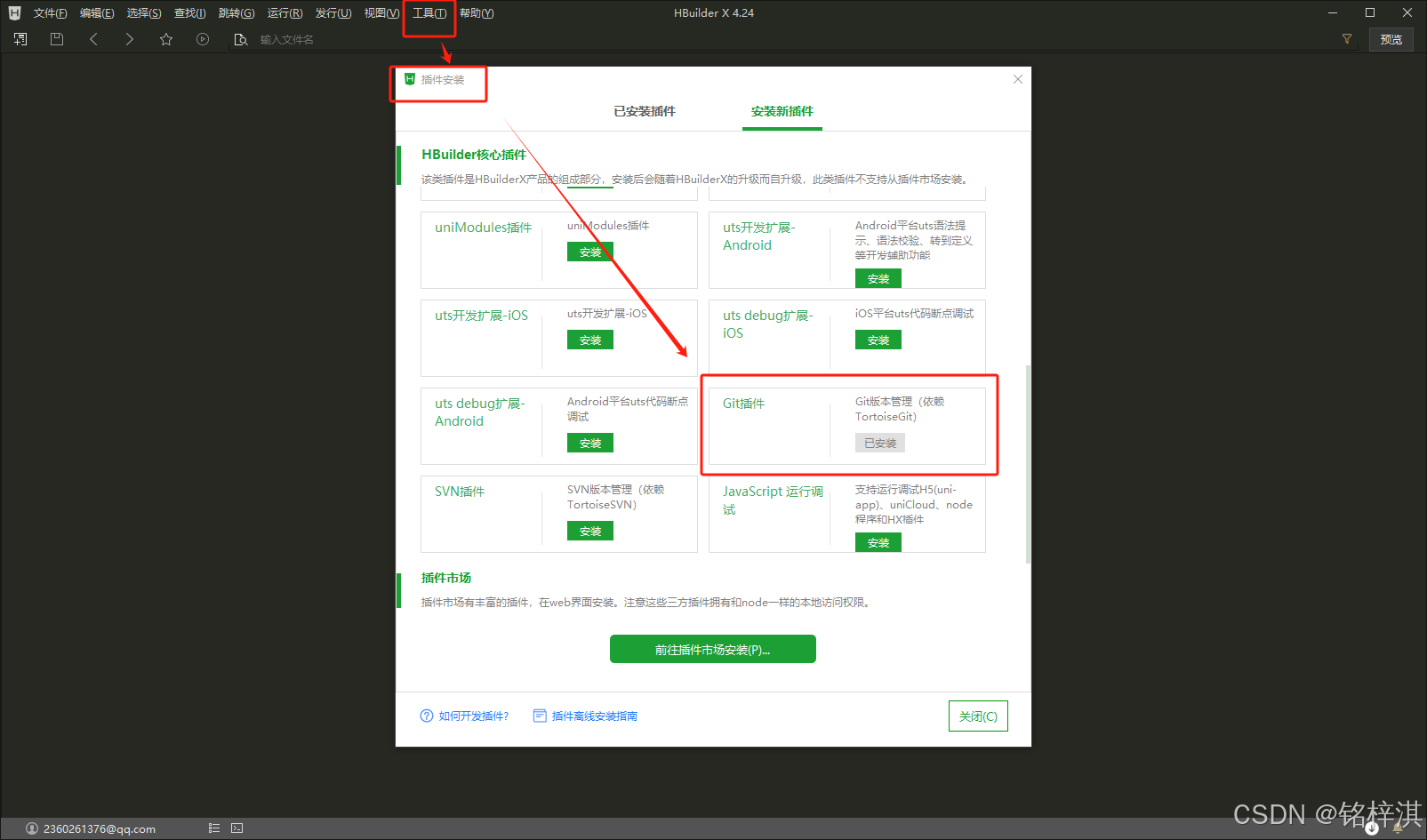Click the HBuilder核心插件 heading
Screen dimensions: 1427x840
474,155
